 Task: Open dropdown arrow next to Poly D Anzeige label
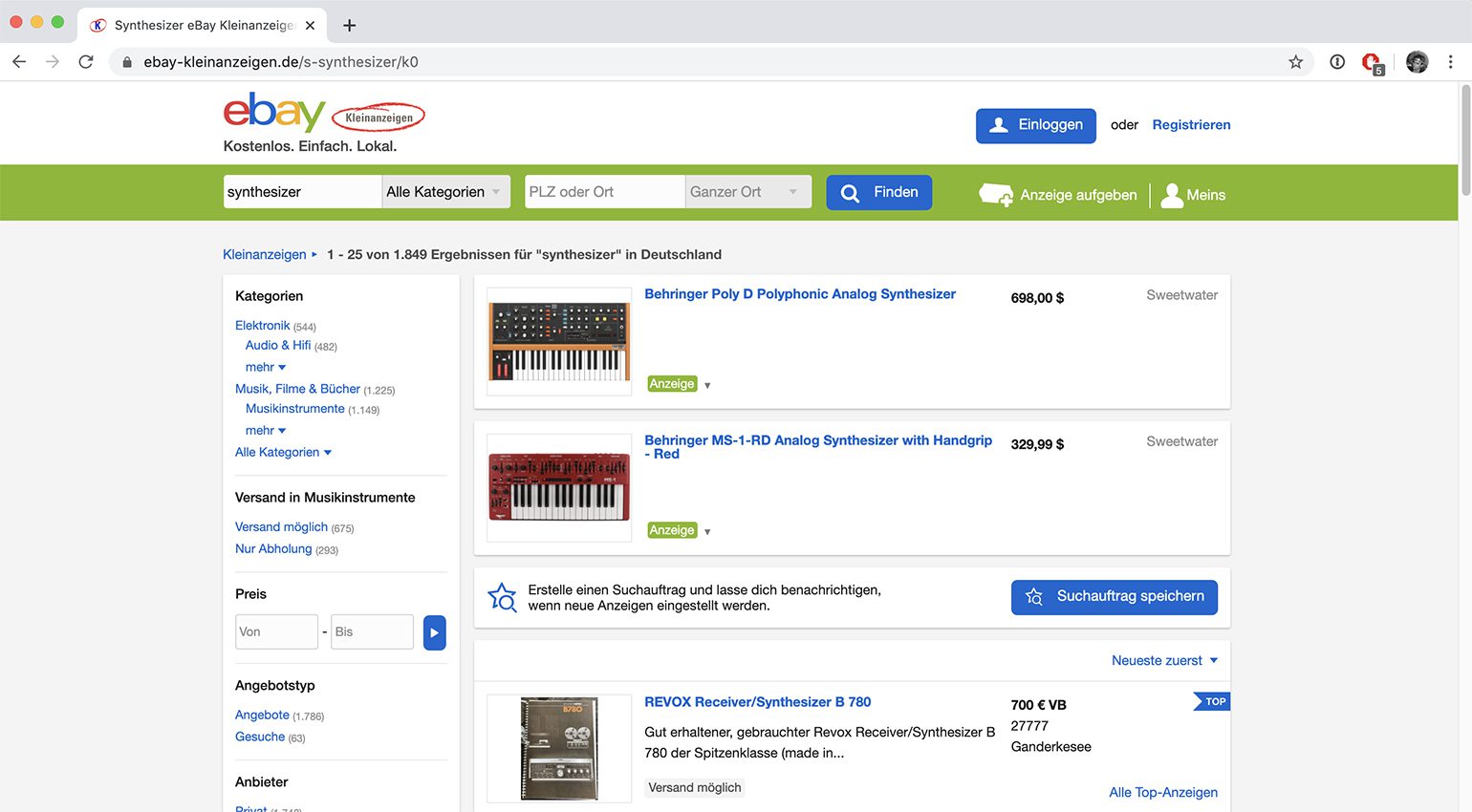coord(707,385)
